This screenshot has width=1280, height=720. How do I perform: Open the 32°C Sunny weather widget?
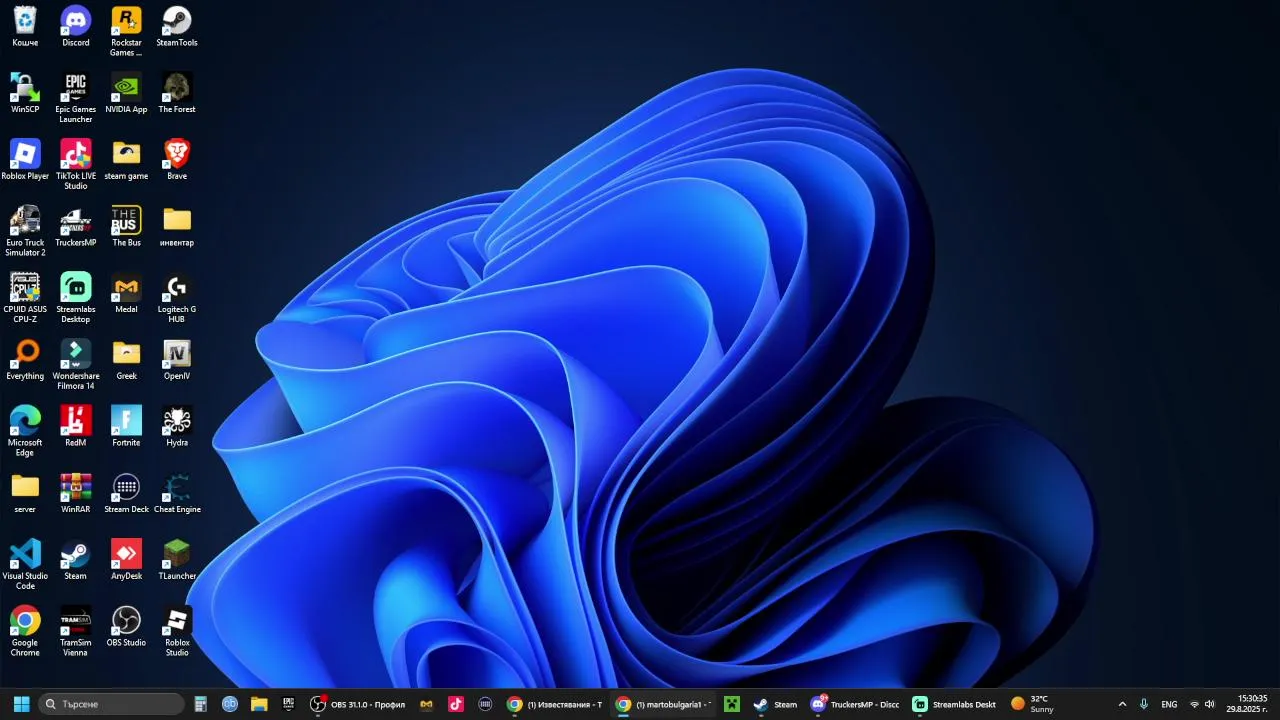(x=1033, y=704)
